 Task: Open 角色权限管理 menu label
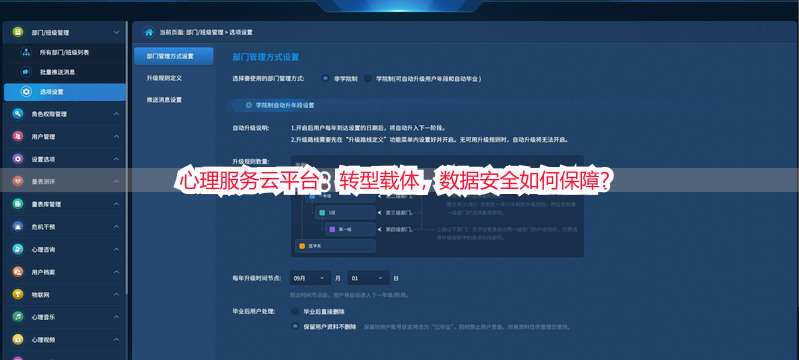tap(49, 114)
